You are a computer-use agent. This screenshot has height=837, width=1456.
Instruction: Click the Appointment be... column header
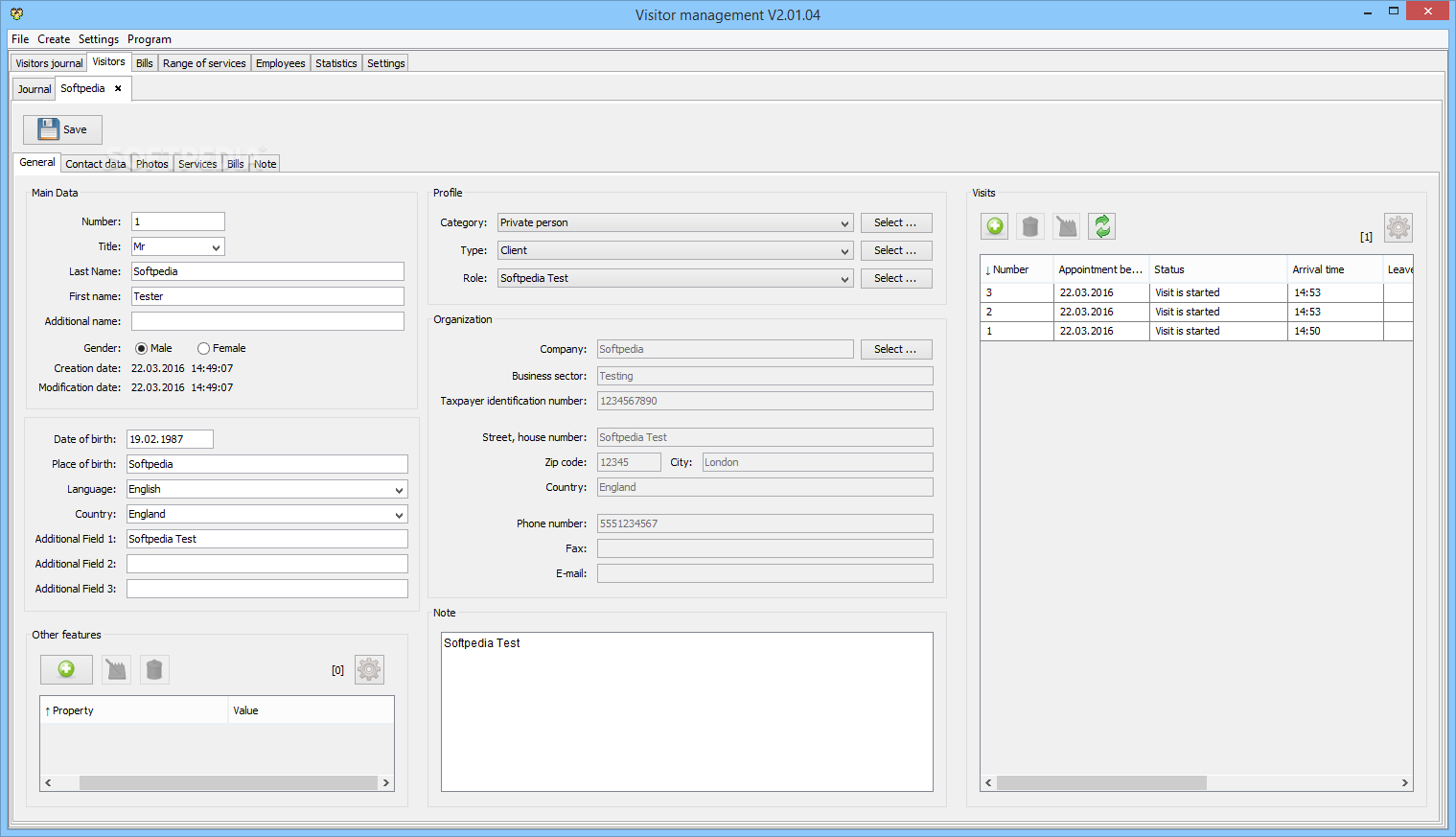[x=1100, y=269]
